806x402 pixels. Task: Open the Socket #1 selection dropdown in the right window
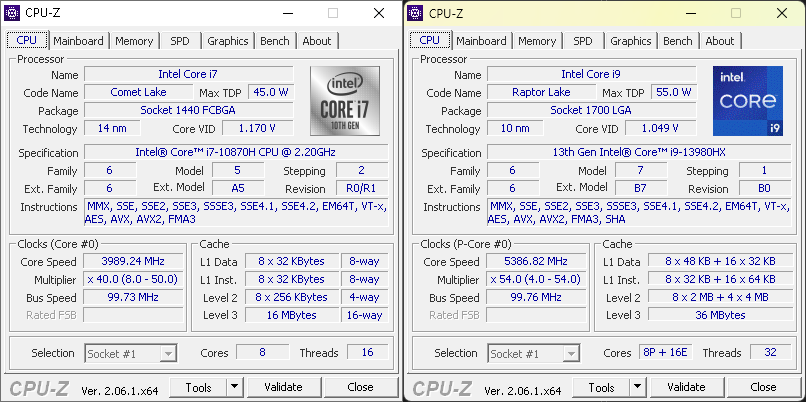(534, 354)
